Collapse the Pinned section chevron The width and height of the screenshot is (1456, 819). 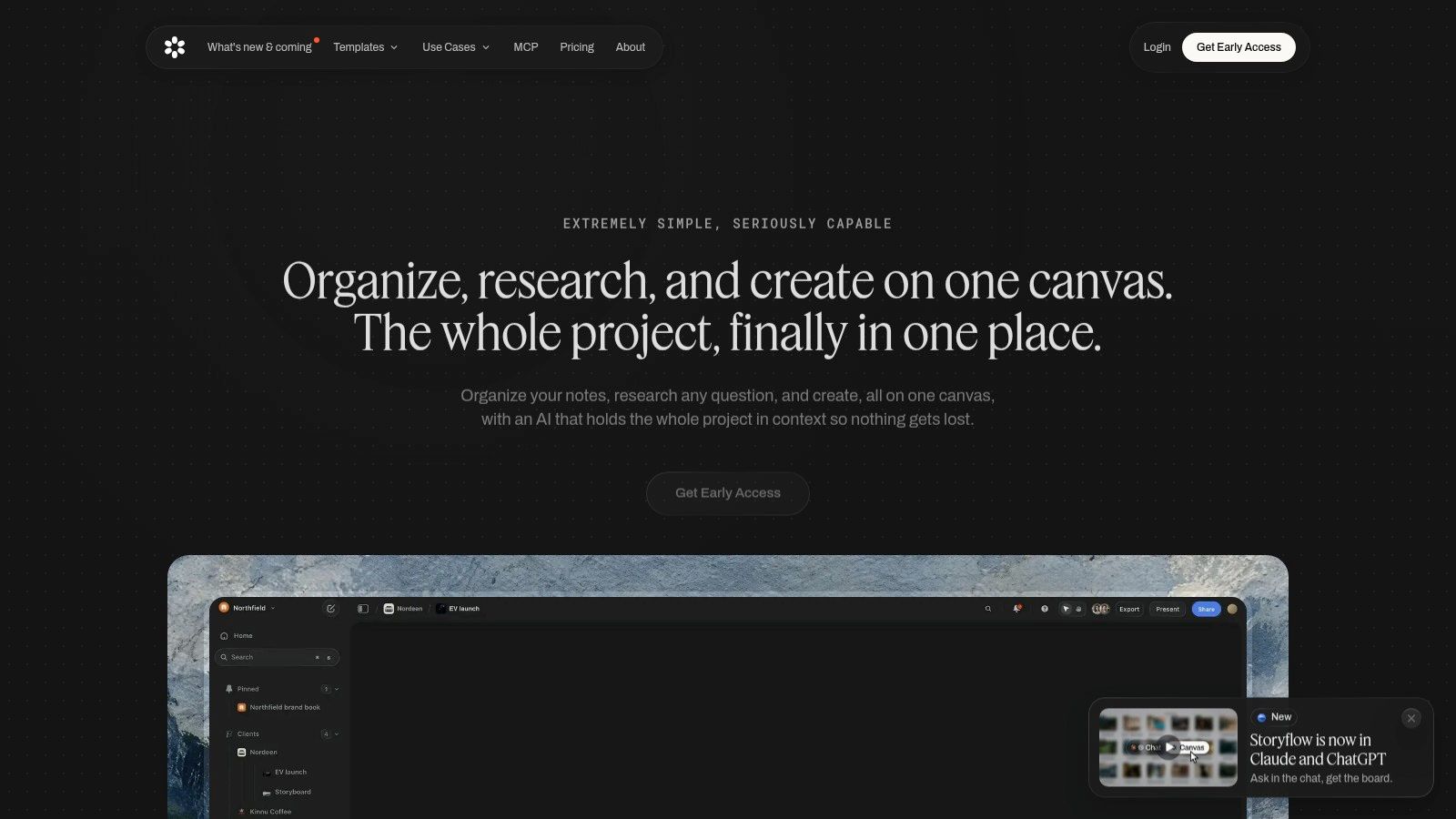click(x=337, y=689)
